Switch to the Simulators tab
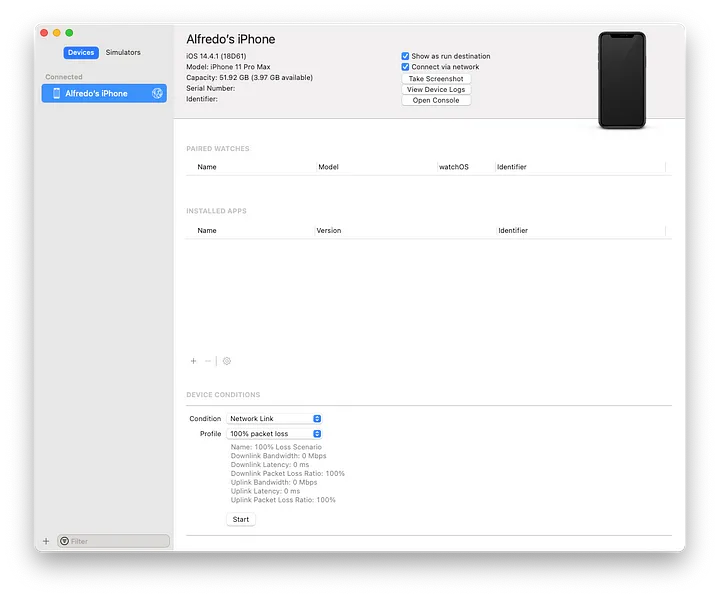This screenshot has height=598, width=720. [x=123, y=52]
